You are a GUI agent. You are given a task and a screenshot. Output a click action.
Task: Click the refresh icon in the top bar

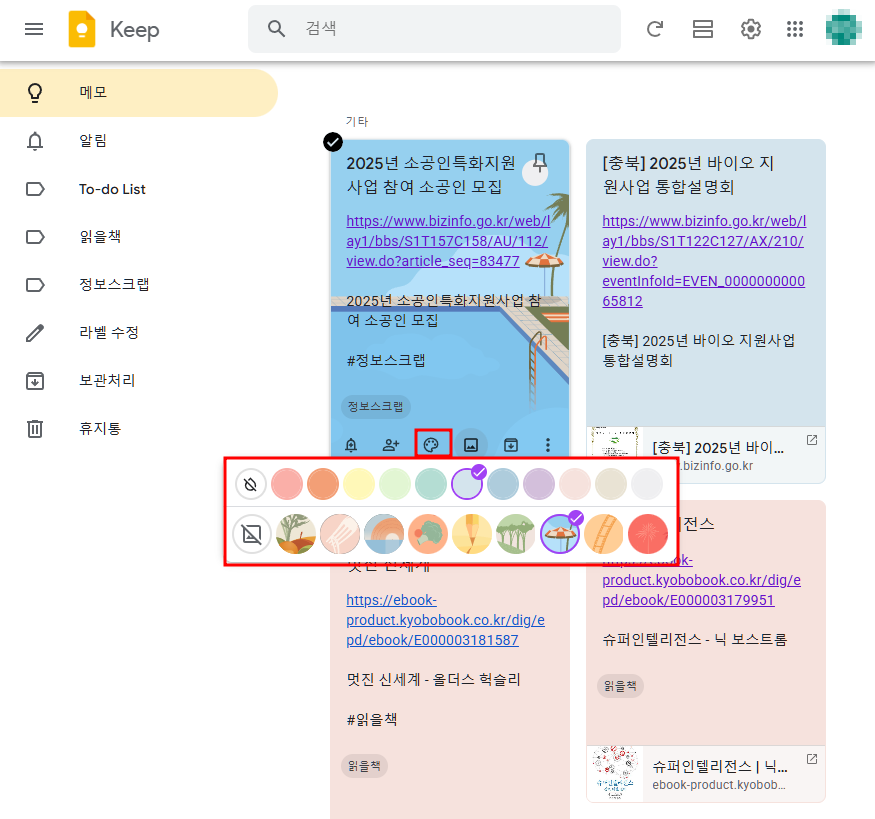click(x=655, y=29)
